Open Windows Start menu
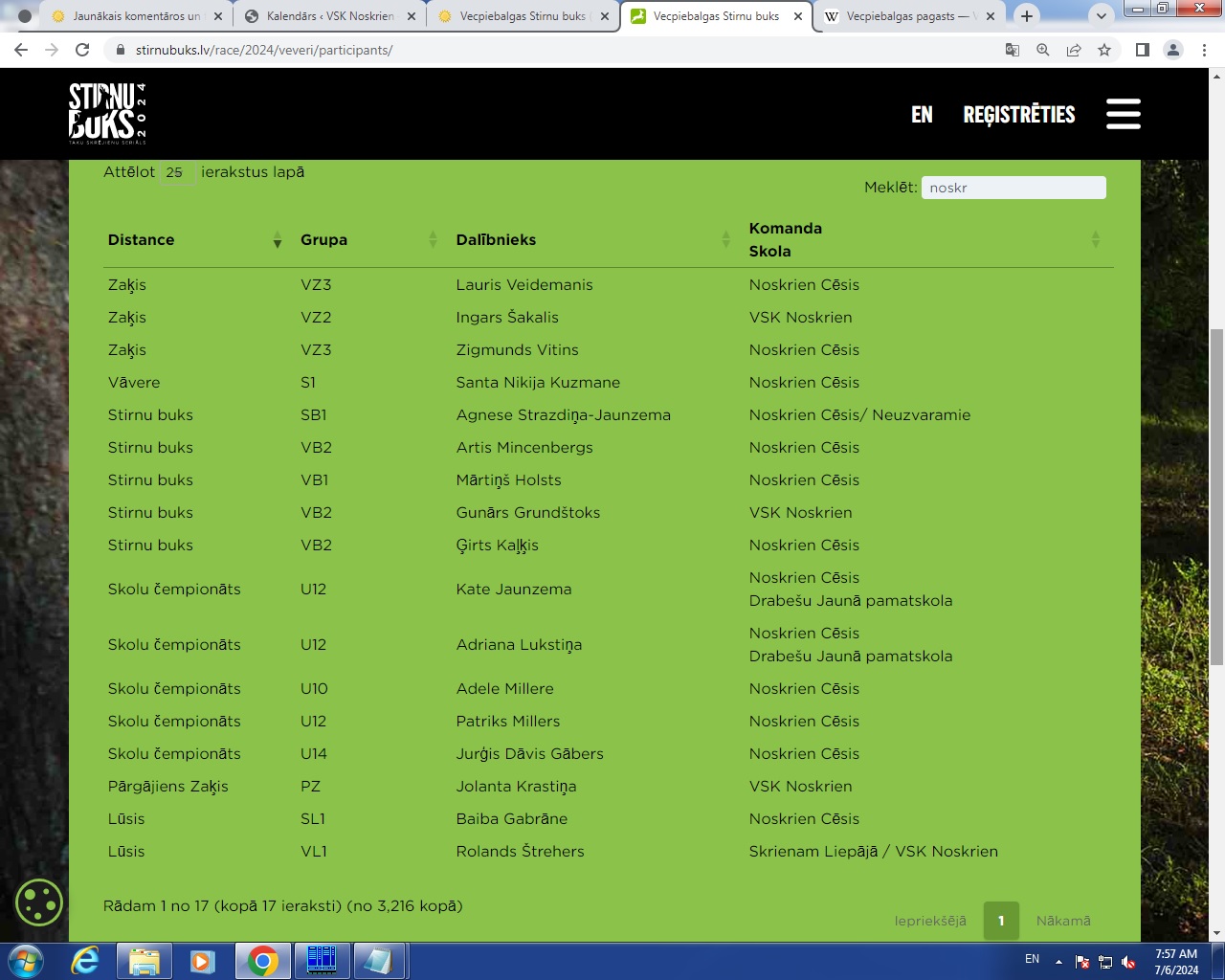Image resolution: width=1225 pixels, height=980 pixels. click(x=26, y=961)
